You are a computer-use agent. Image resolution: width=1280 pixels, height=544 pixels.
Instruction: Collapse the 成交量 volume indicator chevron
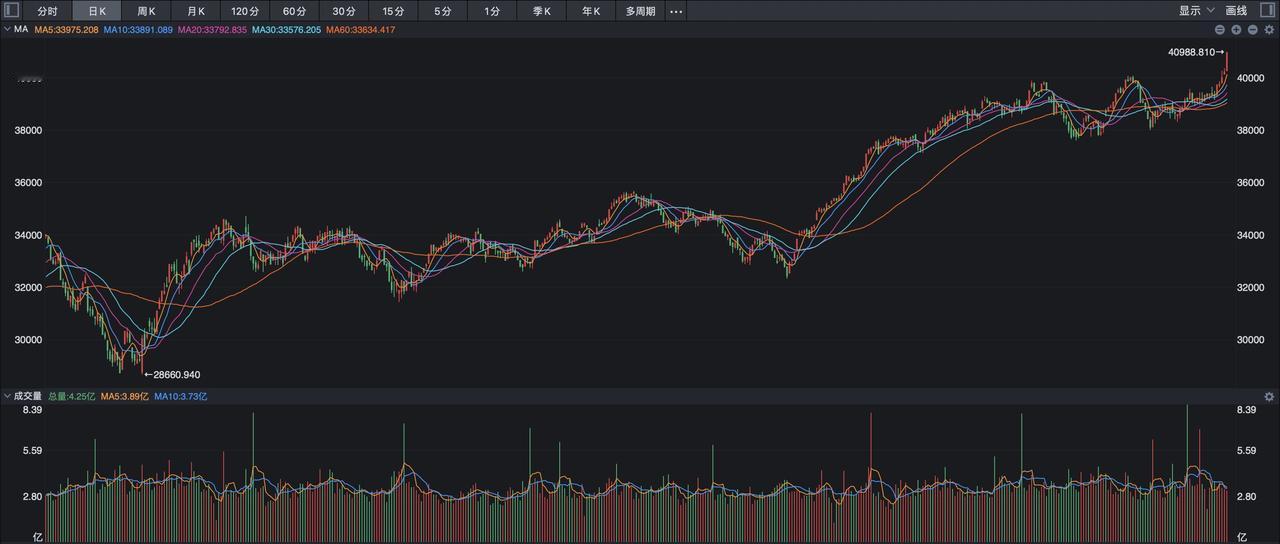7,397
